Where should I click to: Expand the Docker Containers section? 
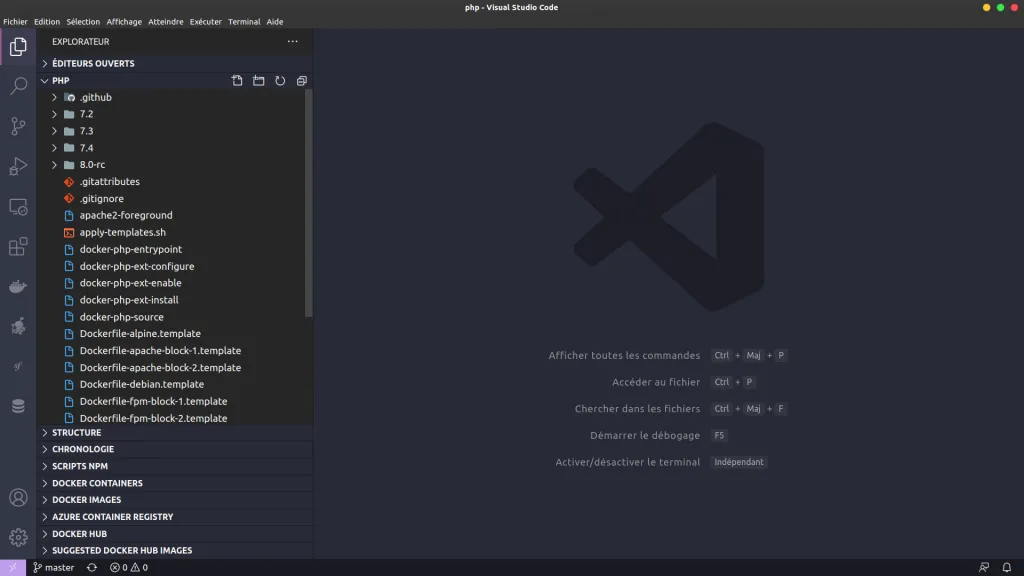[97, 483]
